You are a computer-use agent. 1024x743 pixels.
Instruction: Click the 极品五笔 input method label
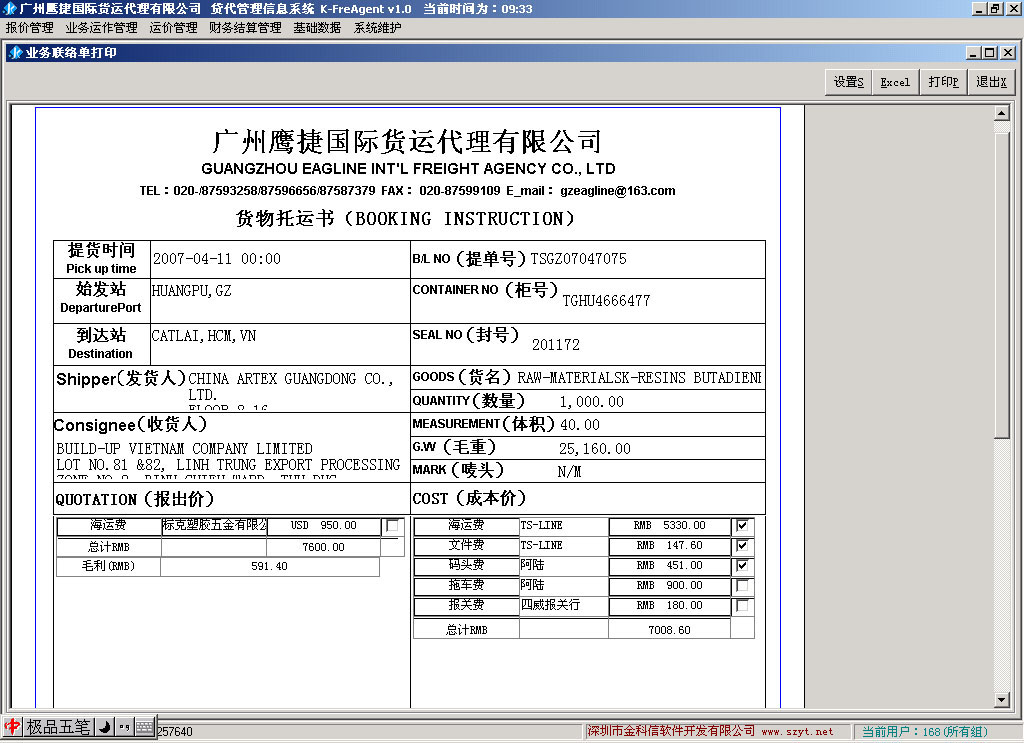click(x=58, y=726)
